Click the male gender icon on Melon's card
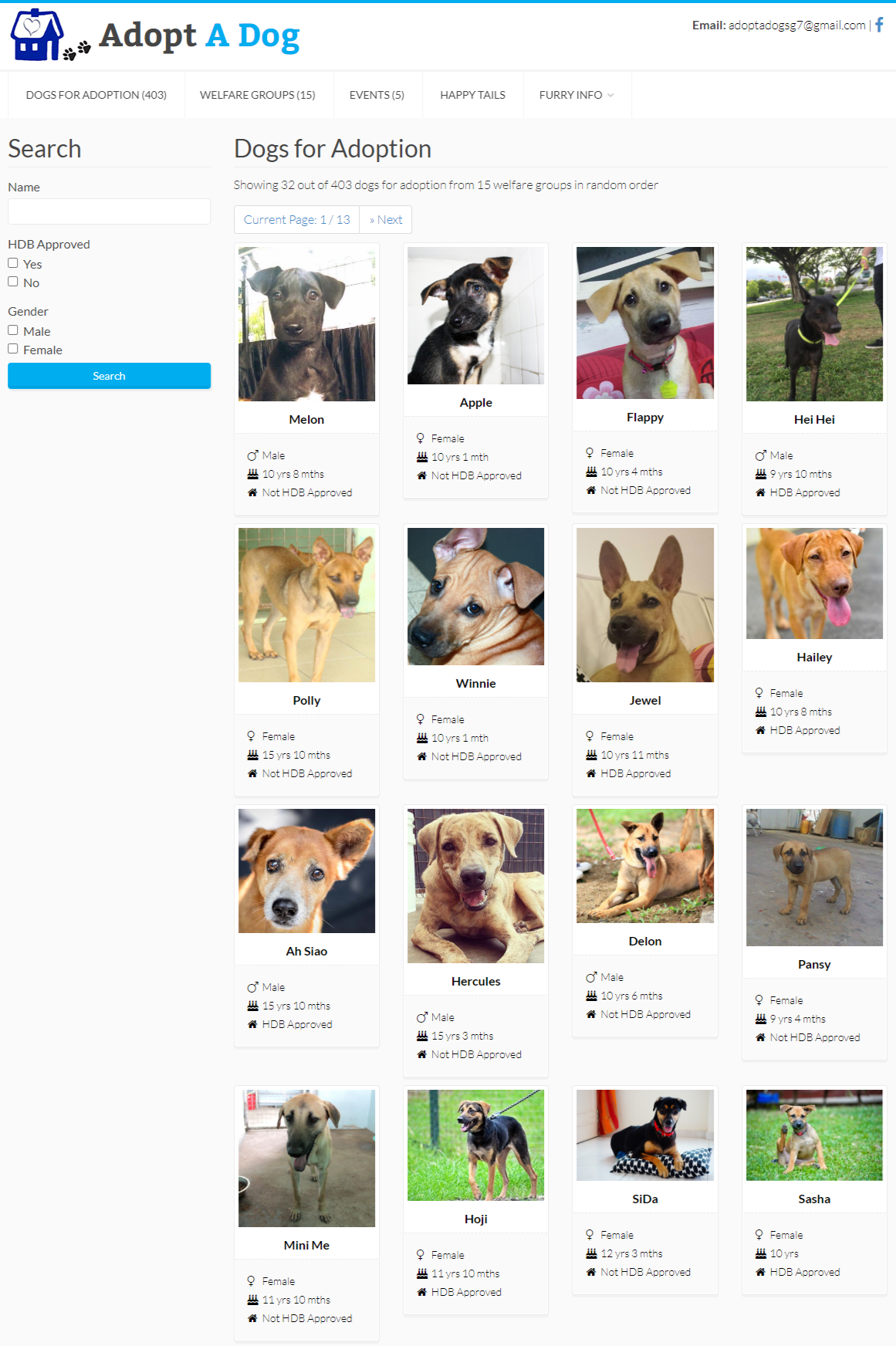This screenshot has height=1346, width=896. pos(252,455)
